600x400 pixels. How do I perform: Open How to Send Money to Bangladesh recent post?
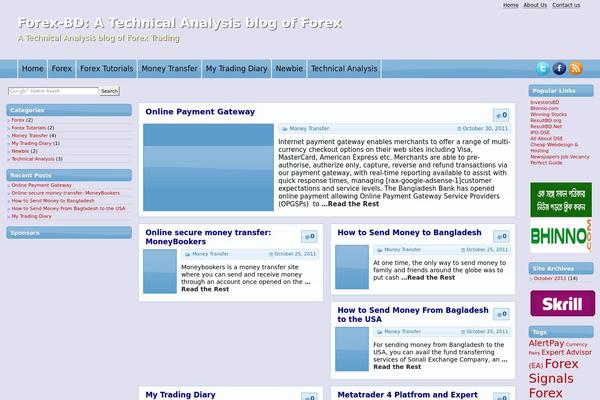point(53,201)
